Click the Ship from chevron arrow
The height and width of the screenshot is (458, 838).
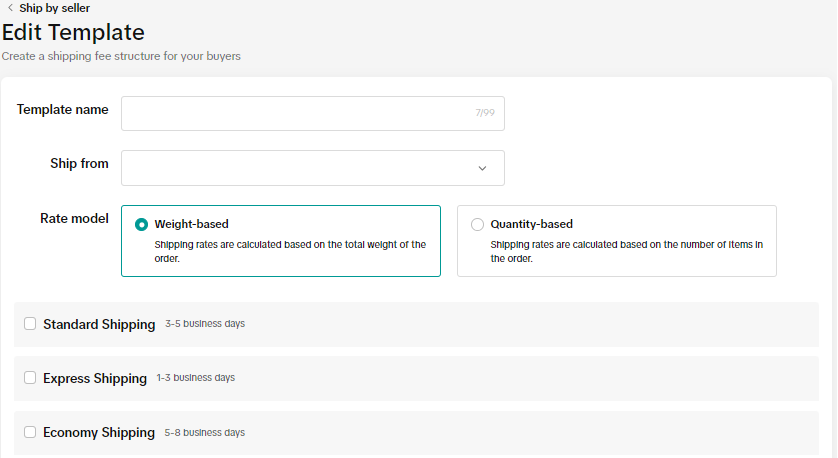click(482, 168)
